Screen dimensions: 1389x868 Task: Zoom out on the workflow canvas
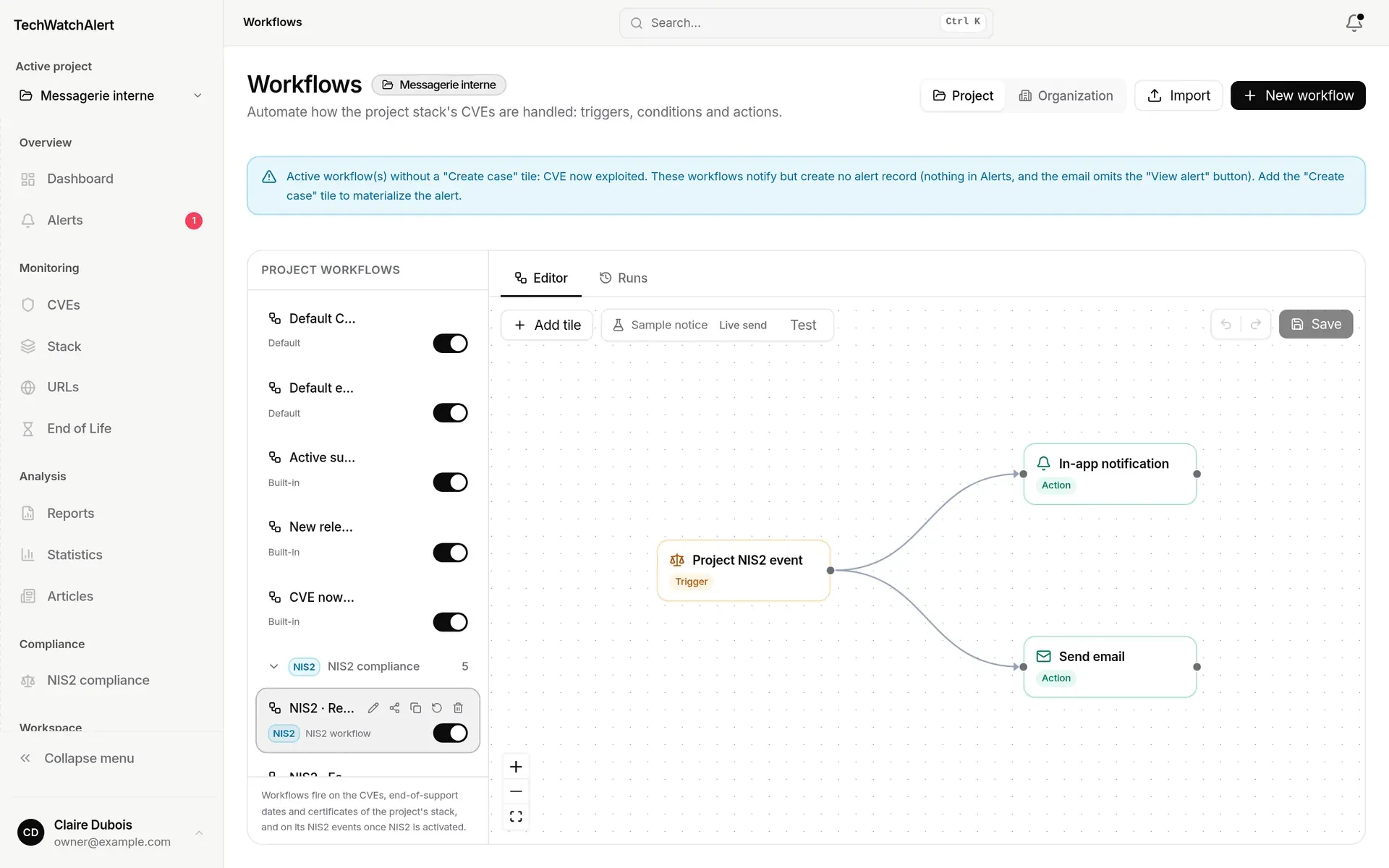coord(516,791)
